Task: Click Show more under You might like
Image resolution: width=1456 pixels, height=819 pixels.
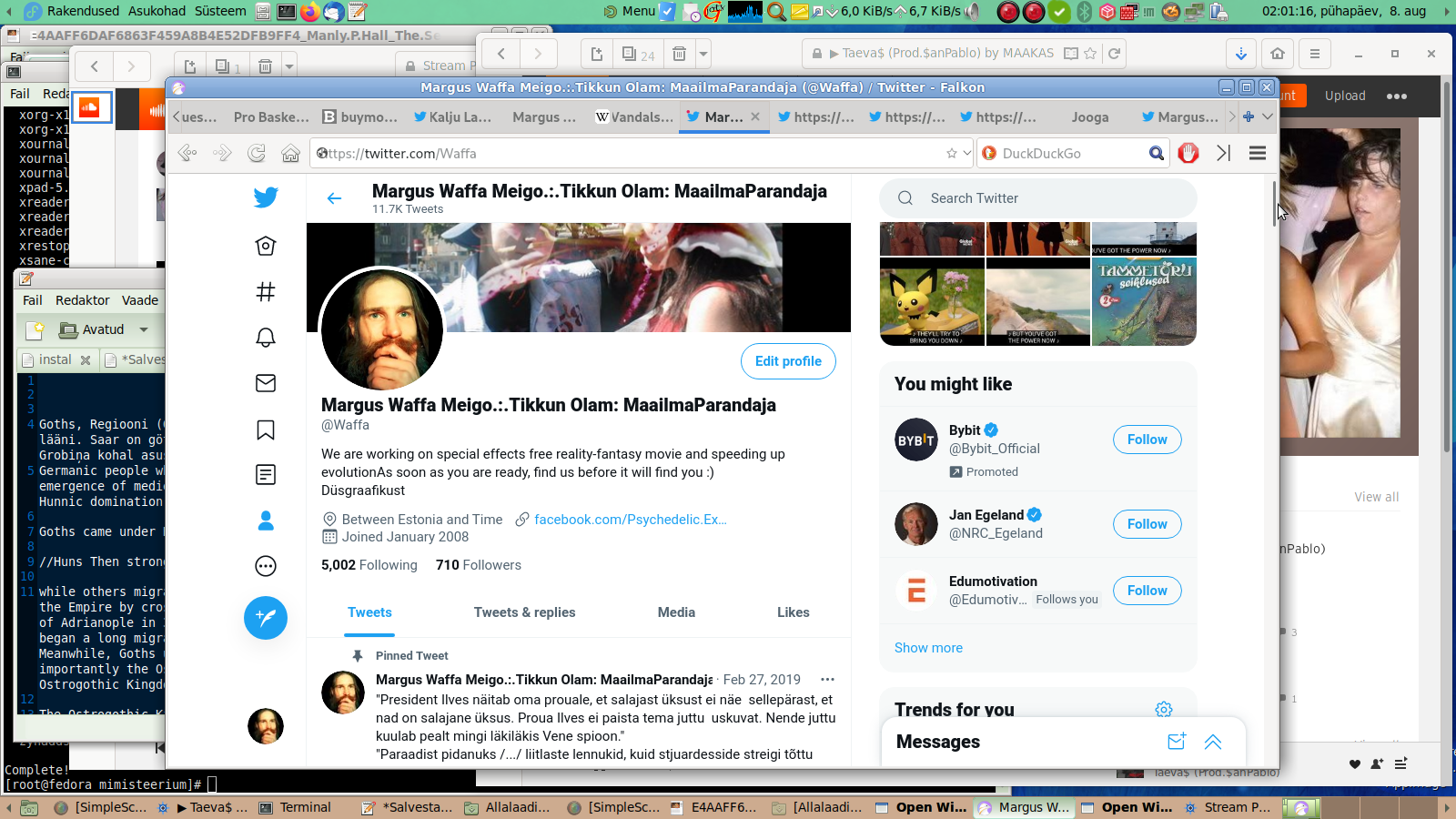Action: tap(928, 648)
